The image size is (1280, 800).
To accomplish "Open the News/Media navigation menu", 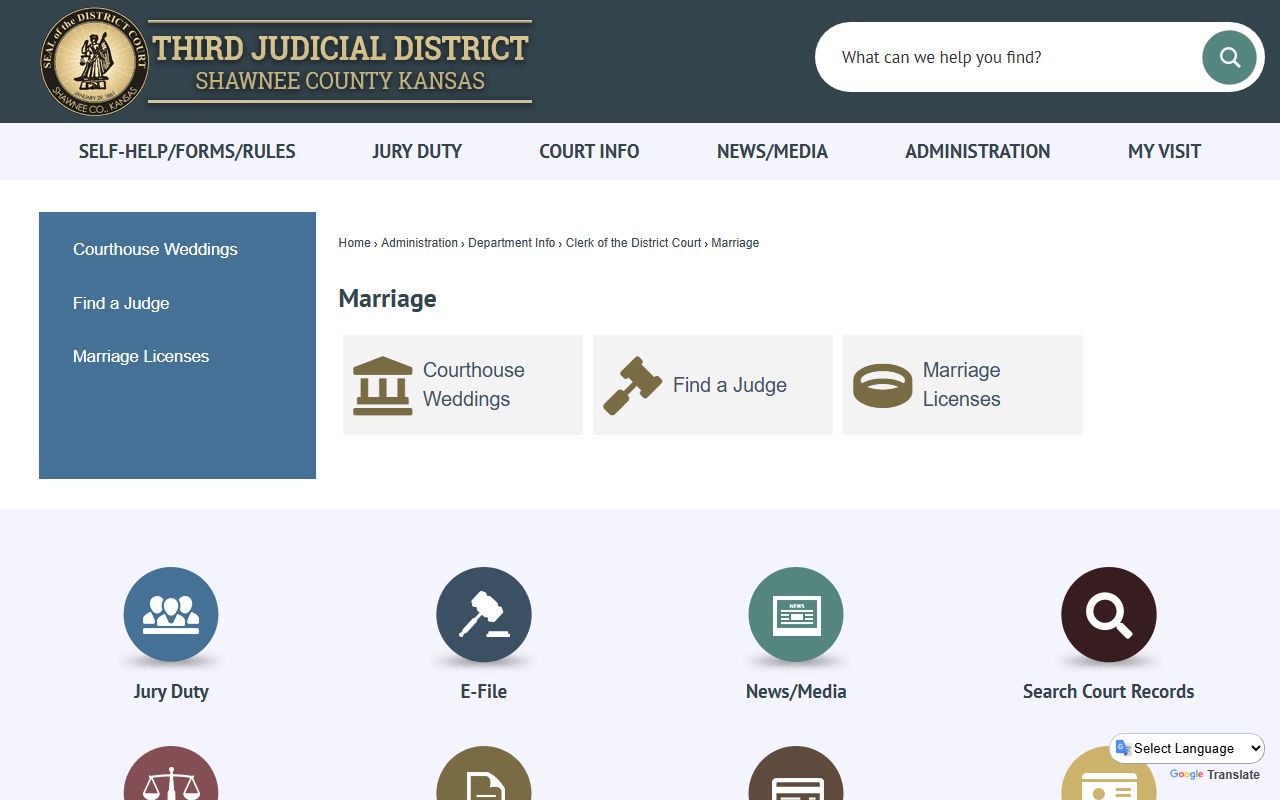I will click(772, 151).
